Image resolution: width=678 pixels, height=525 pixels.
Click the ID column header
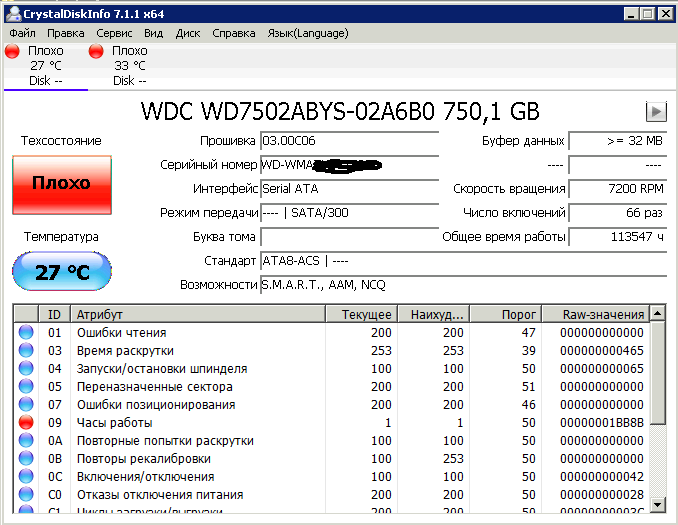click(54, 314)
